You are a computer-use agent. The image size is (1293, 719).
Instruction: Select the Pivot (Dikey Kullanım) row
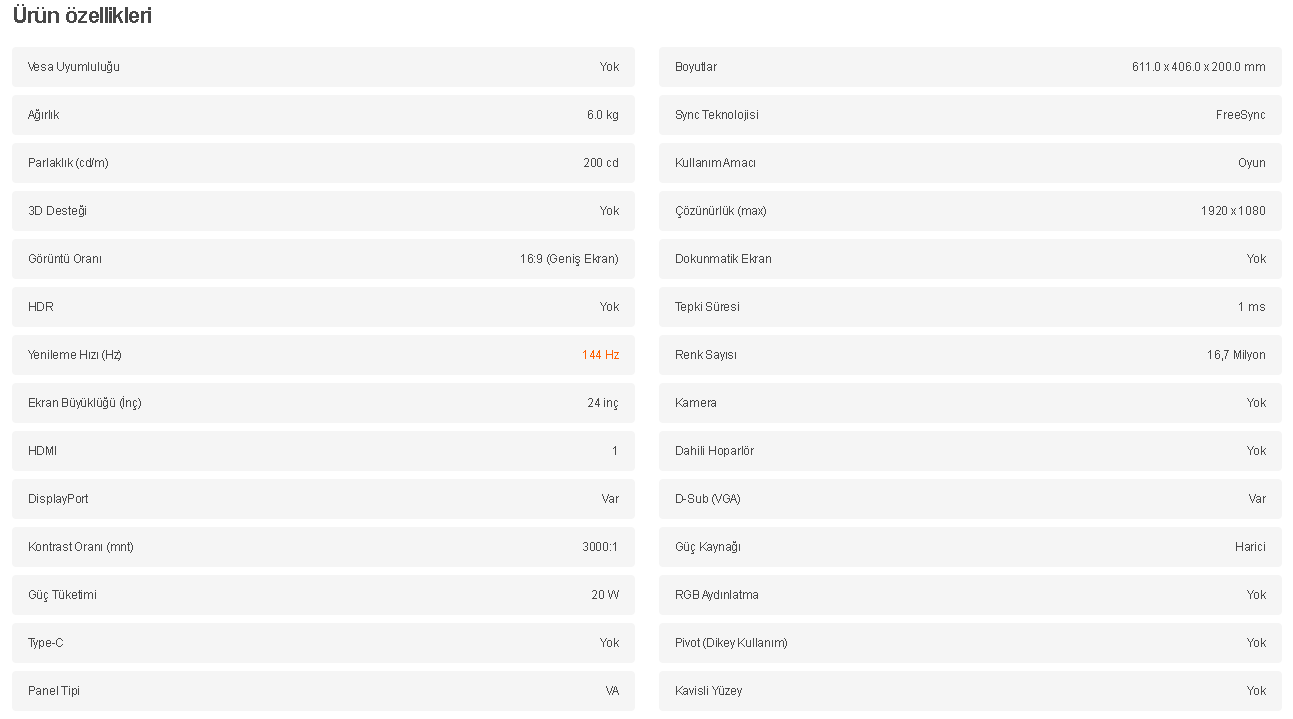click(x=970, y=643)
